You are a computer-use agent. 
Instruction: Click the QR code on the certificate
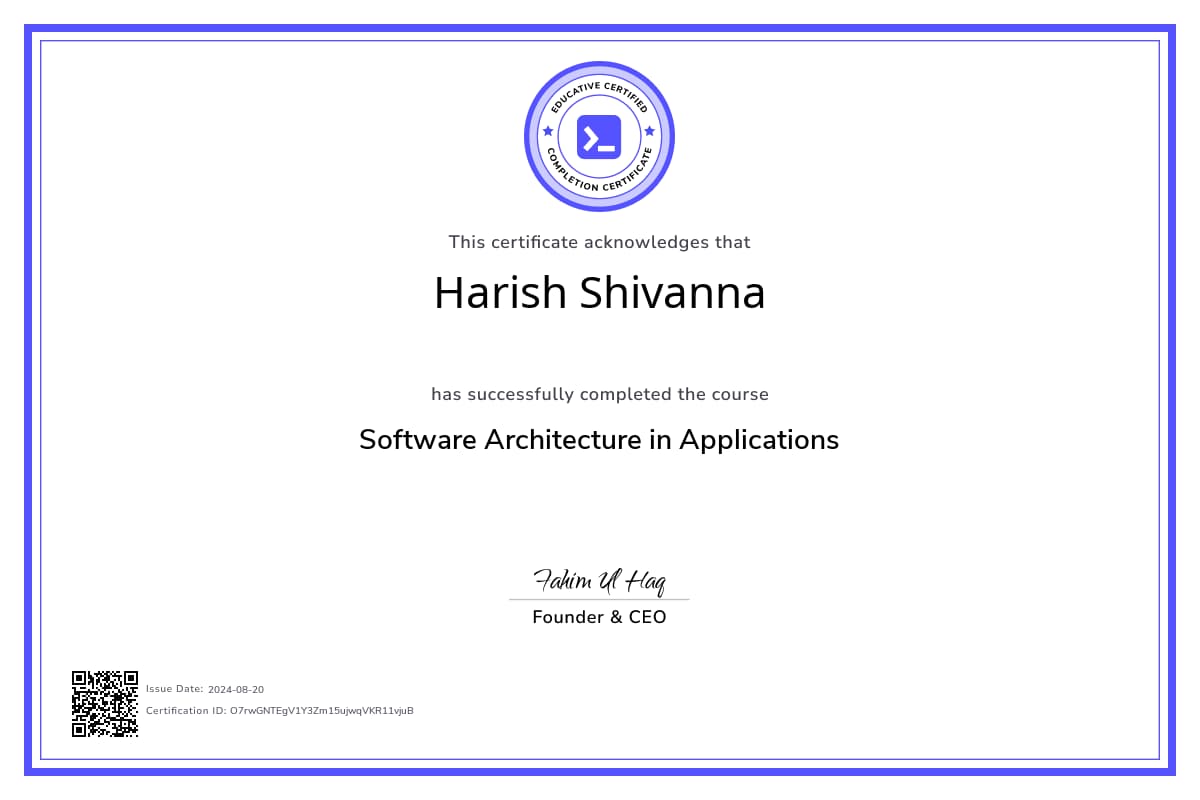tap(104, 704)
